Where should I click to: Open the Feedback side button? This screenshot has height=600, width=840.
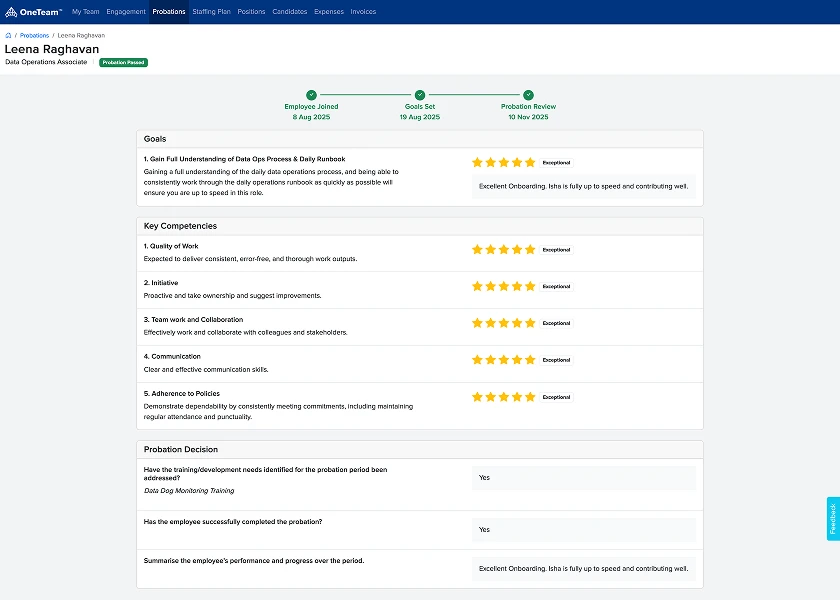point(833,519)
